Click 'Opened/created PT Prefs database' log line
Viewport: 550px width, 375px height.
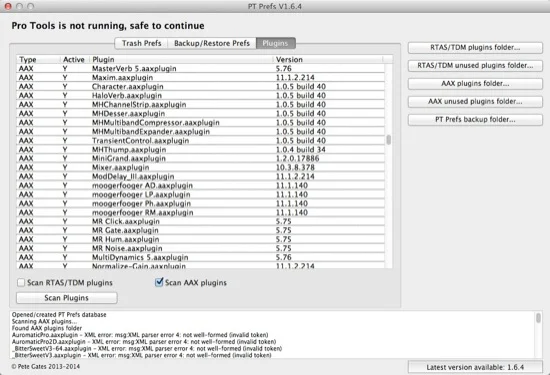point(59,315)
